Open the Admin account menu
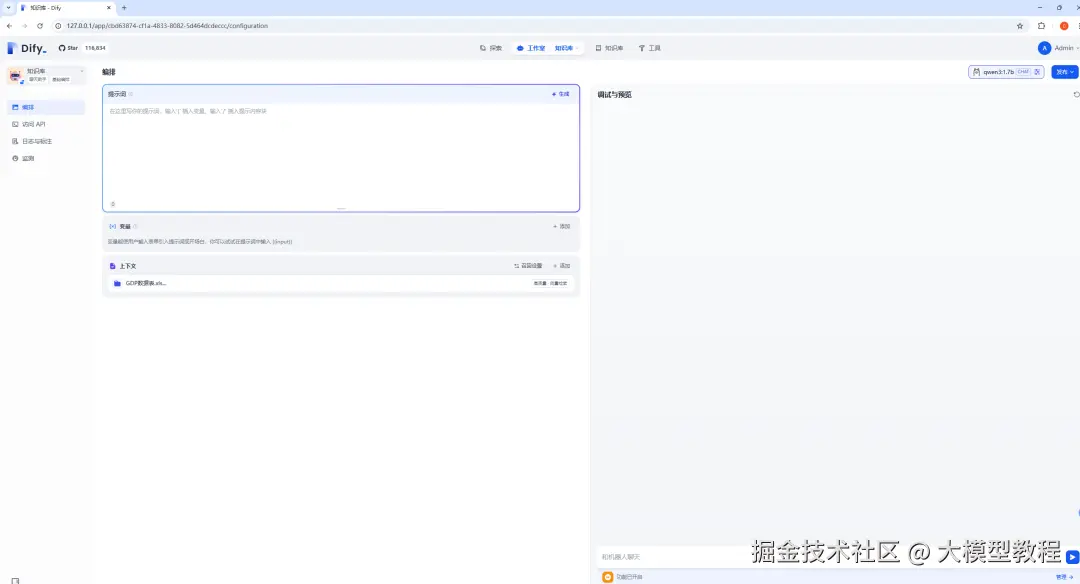 (1058, 48)
